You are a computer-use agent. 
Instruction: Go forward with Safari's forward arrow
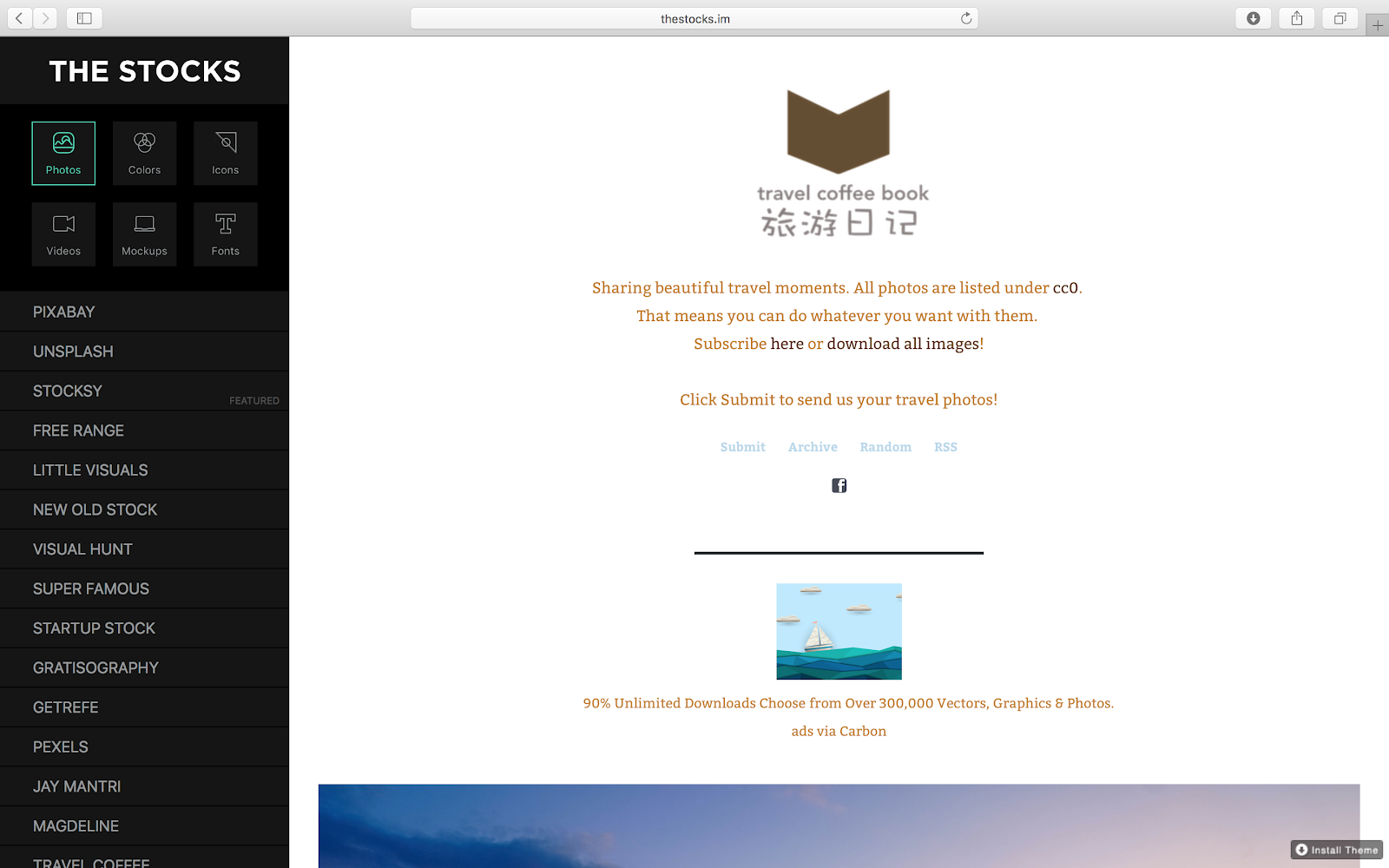tap(45, 18)
